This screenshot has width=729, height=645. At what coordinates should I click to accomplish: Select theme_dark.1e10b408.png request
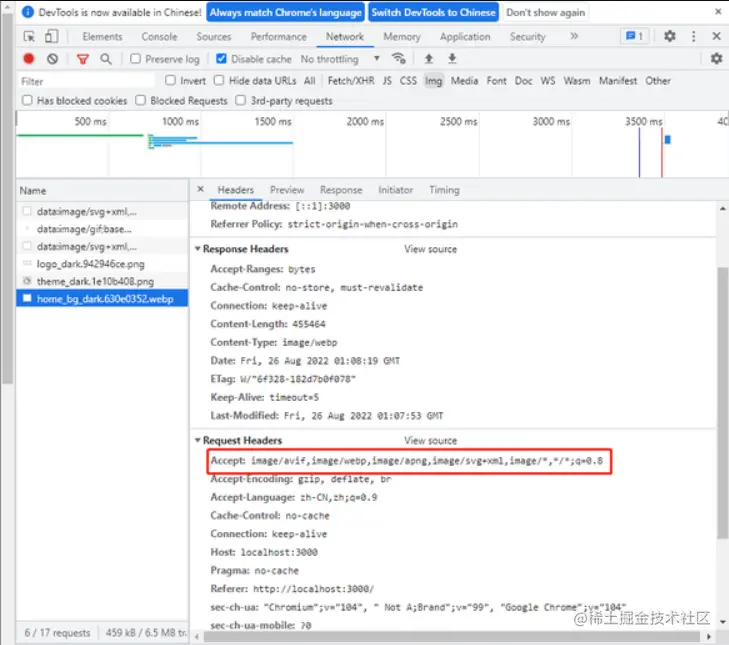(102, 281)
